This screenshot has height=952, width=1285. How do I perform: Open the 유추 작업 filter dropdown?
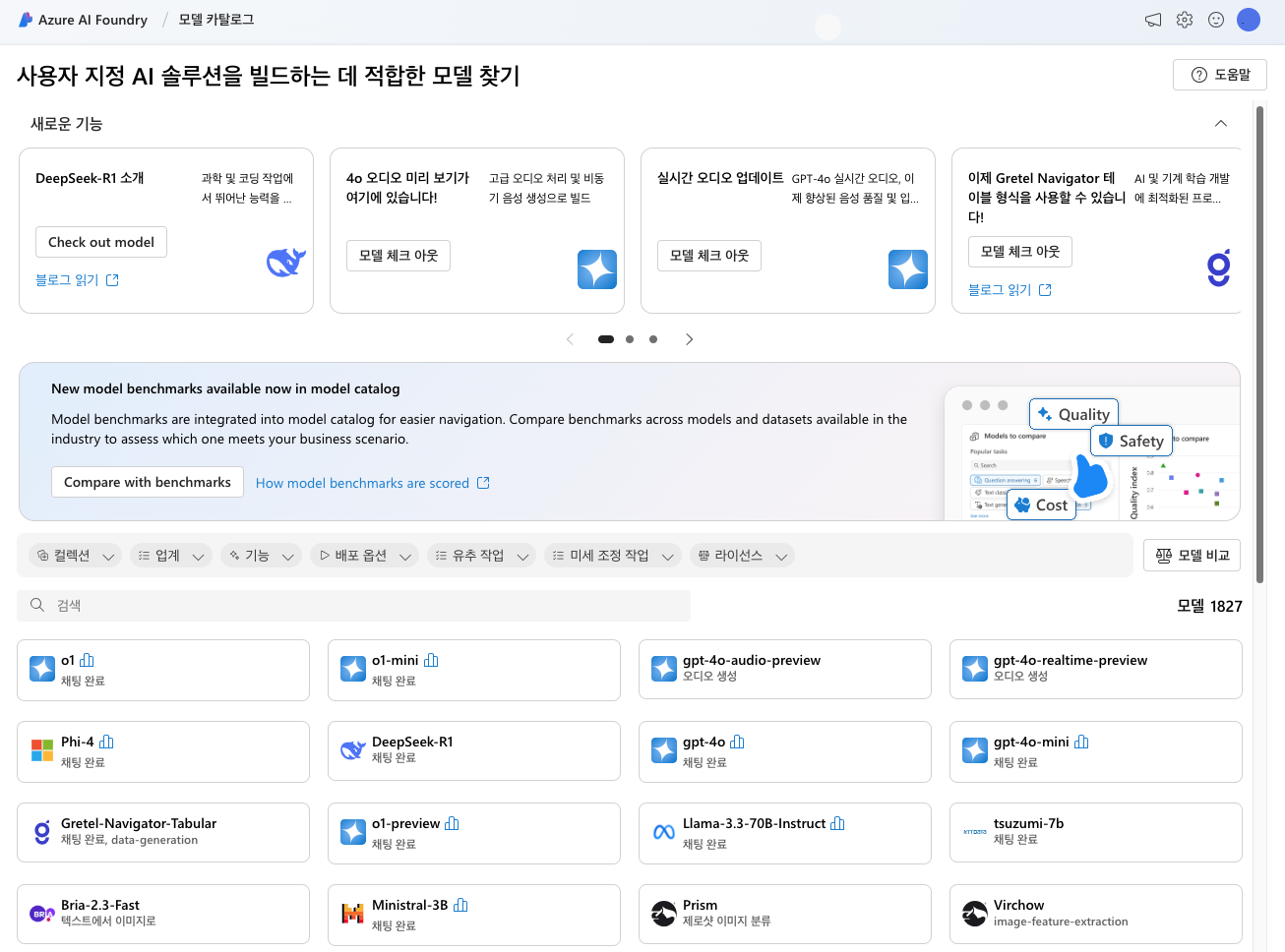point(482,556)
